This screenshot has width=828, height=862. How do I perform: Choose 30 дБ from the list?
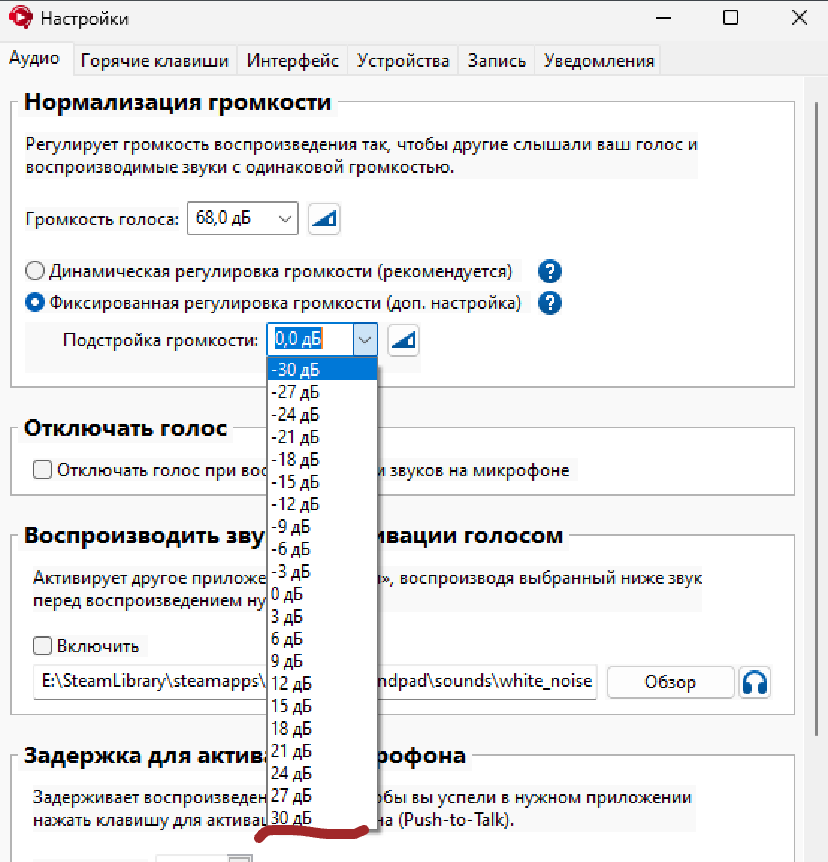pyautogui.click(x=322, y=818)
